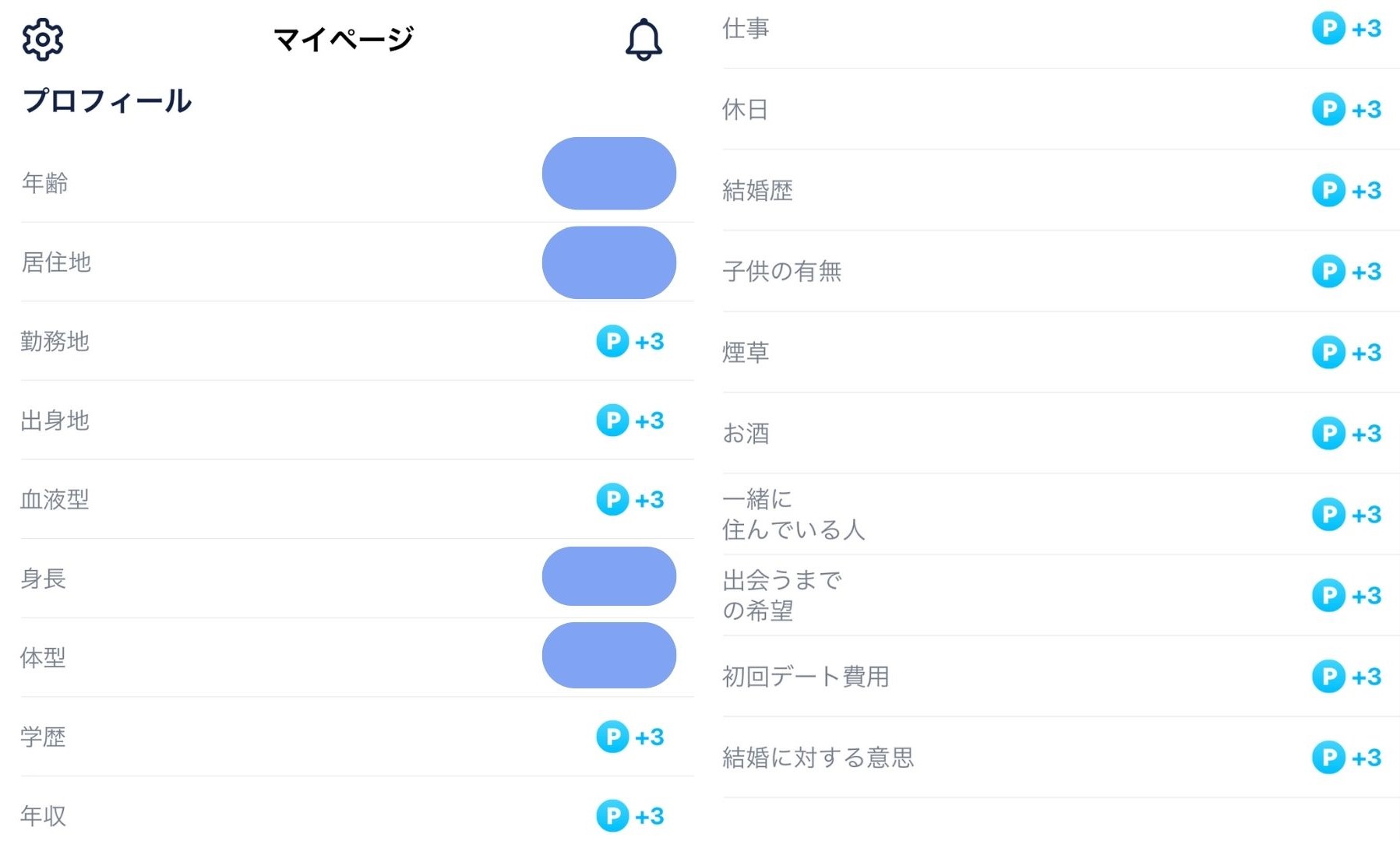Open the notification bell icon
1400x841 pixels.
(642, 39)
